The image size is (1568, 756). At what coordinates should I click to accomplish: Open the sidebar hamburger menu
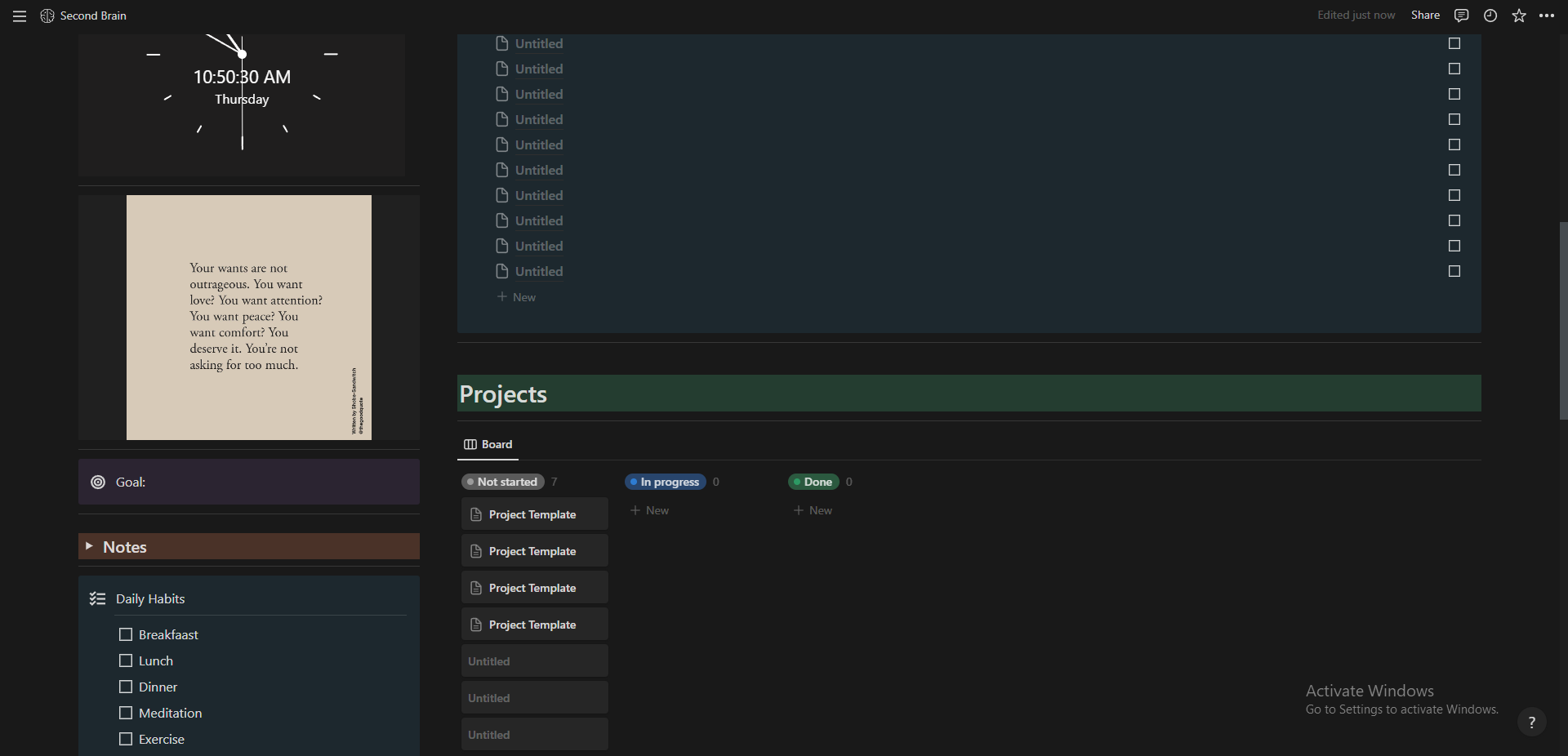pos(20,16)
